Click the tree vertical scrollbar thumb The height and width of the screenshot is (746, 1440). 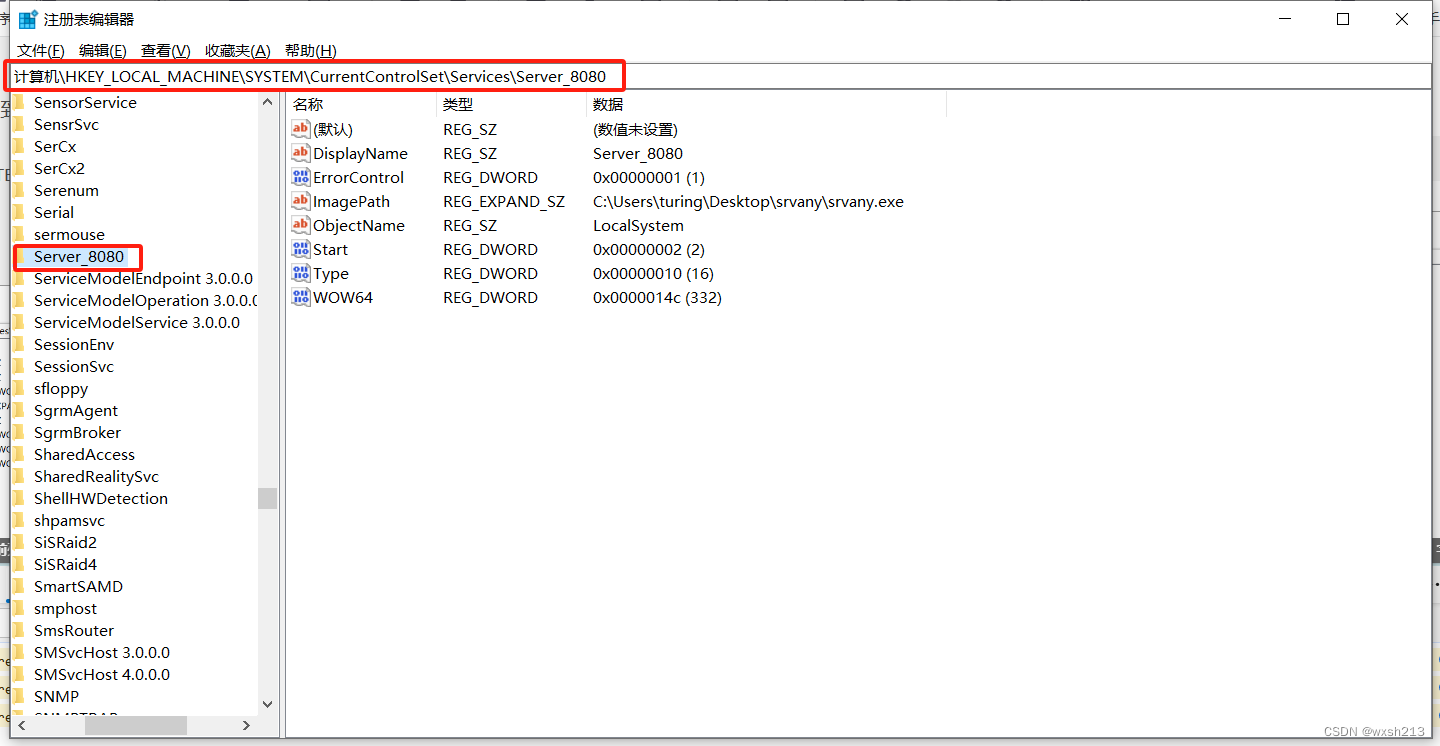pos(267,498)
